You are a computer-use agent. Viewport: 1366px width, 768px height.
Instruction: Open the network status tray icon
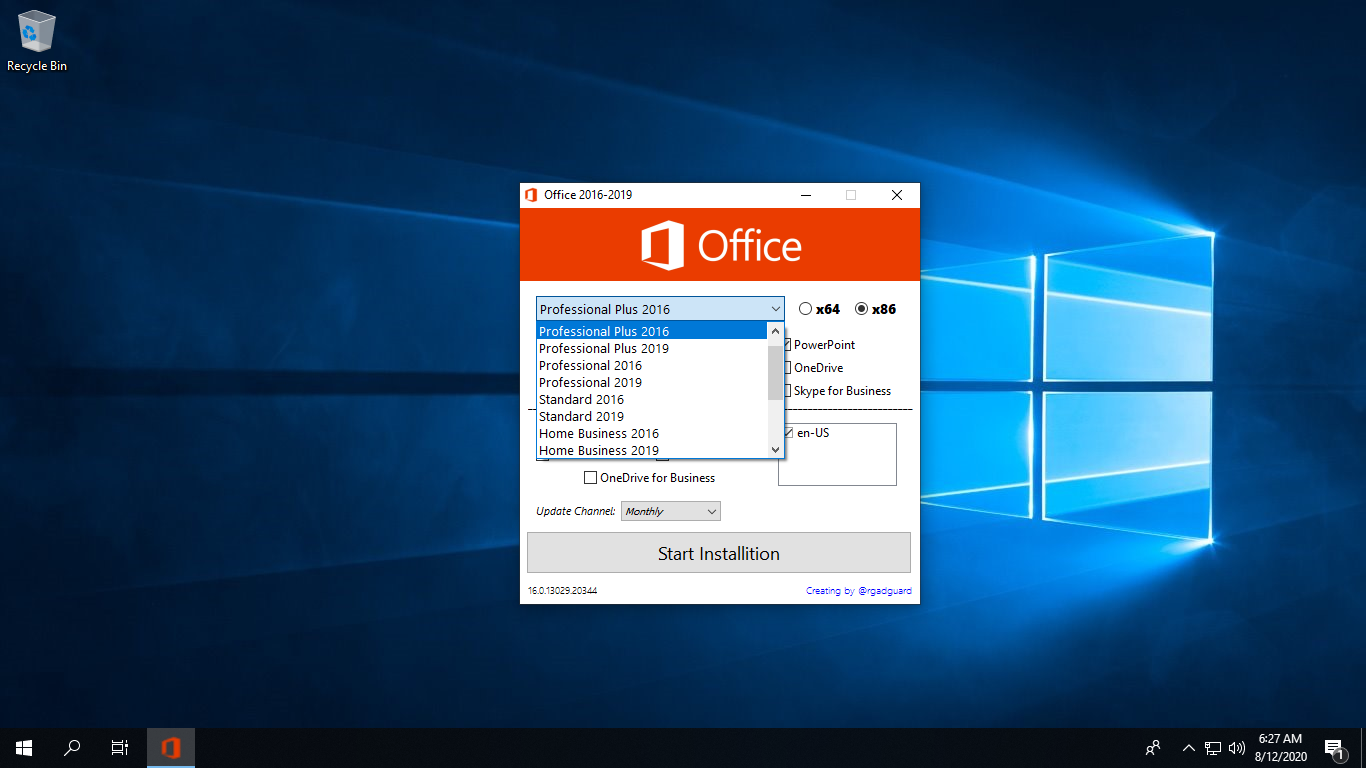pyautogui.click(x=1213, y=747)
